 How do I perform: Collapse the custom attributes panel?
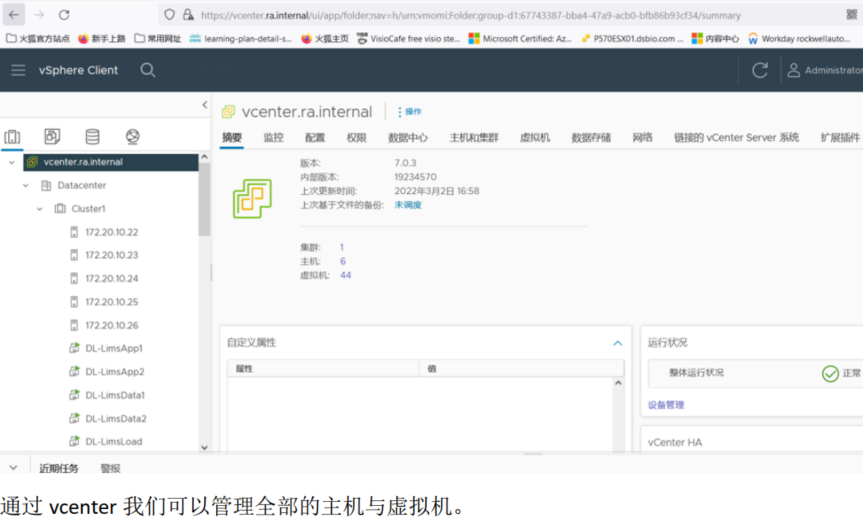[617, 343]
